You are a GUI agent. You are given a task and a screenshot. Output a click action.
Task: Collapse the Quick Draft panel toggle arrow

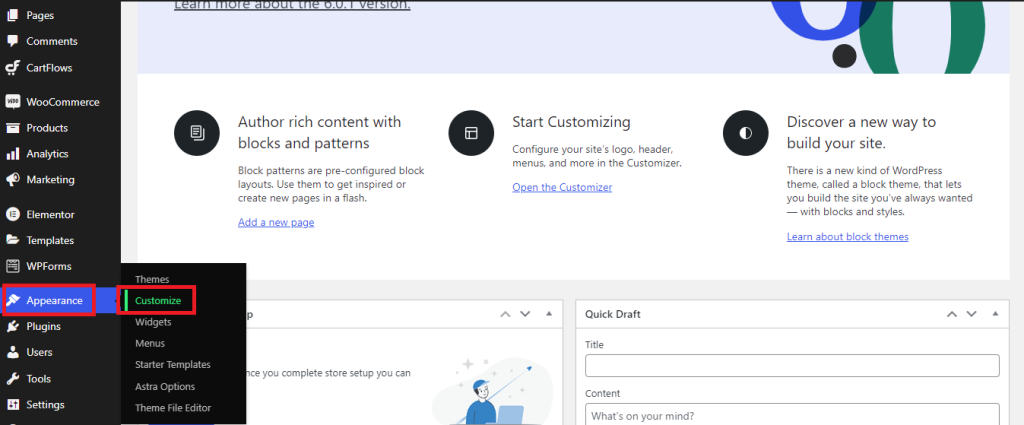995,314
